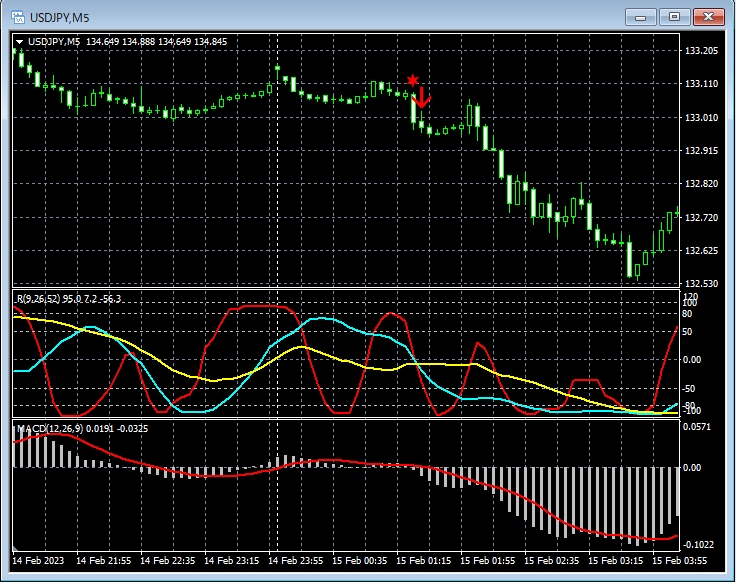The image size is (737, 582).
Task: Click the red star signal marker
Action: 412,80
